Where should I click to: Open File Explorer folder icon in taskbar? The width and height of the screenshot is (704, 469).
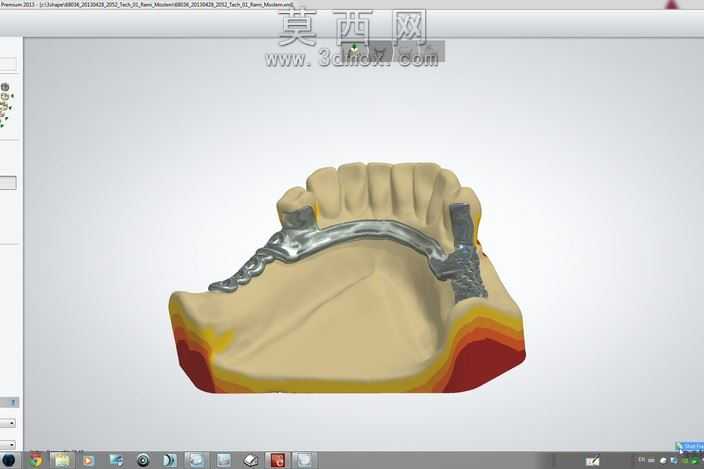tap(62, 460)
